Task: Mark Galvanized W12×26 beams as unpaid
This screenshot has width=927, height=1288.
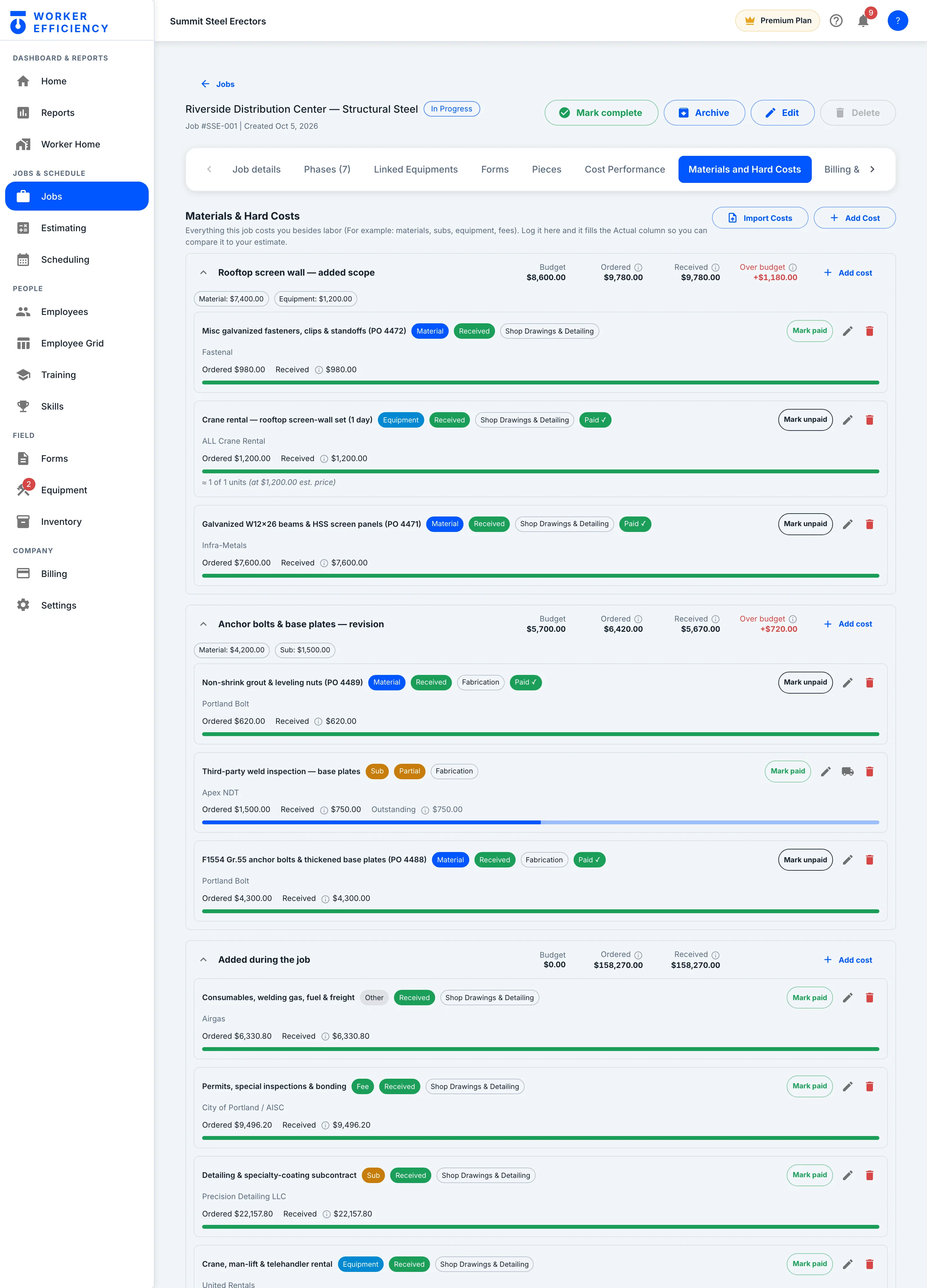Action: [805, 524]
